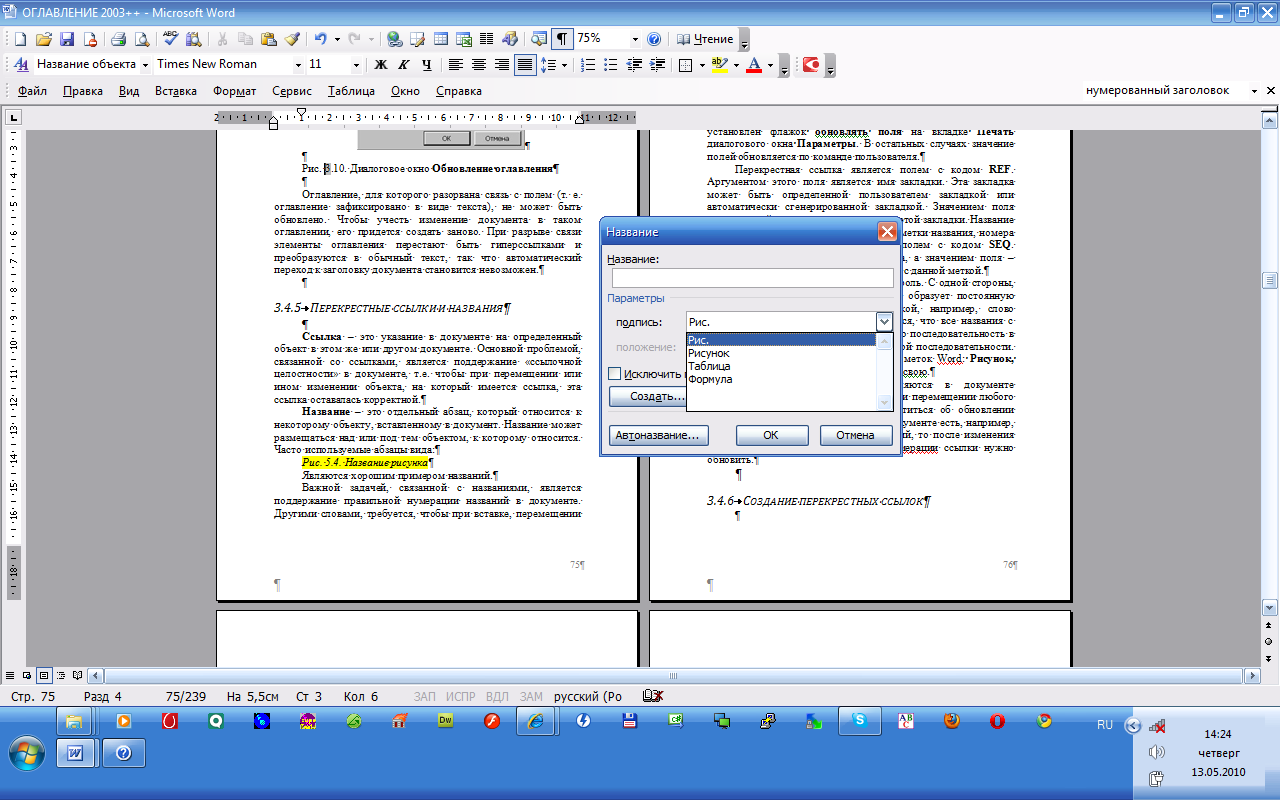The height and width of the screenshot is (800, 1280).
Task: Tick the 'Исключить' checkbox in the dialog
Action: [615, 373]
